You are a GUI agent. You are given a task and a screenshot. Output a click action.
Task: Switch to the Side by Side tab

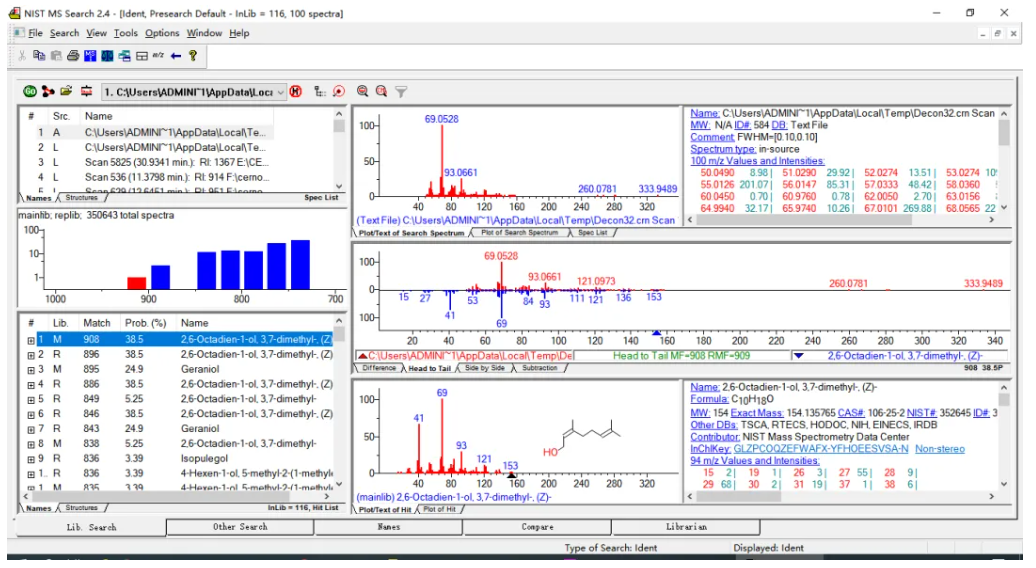[x=484, y=368]
